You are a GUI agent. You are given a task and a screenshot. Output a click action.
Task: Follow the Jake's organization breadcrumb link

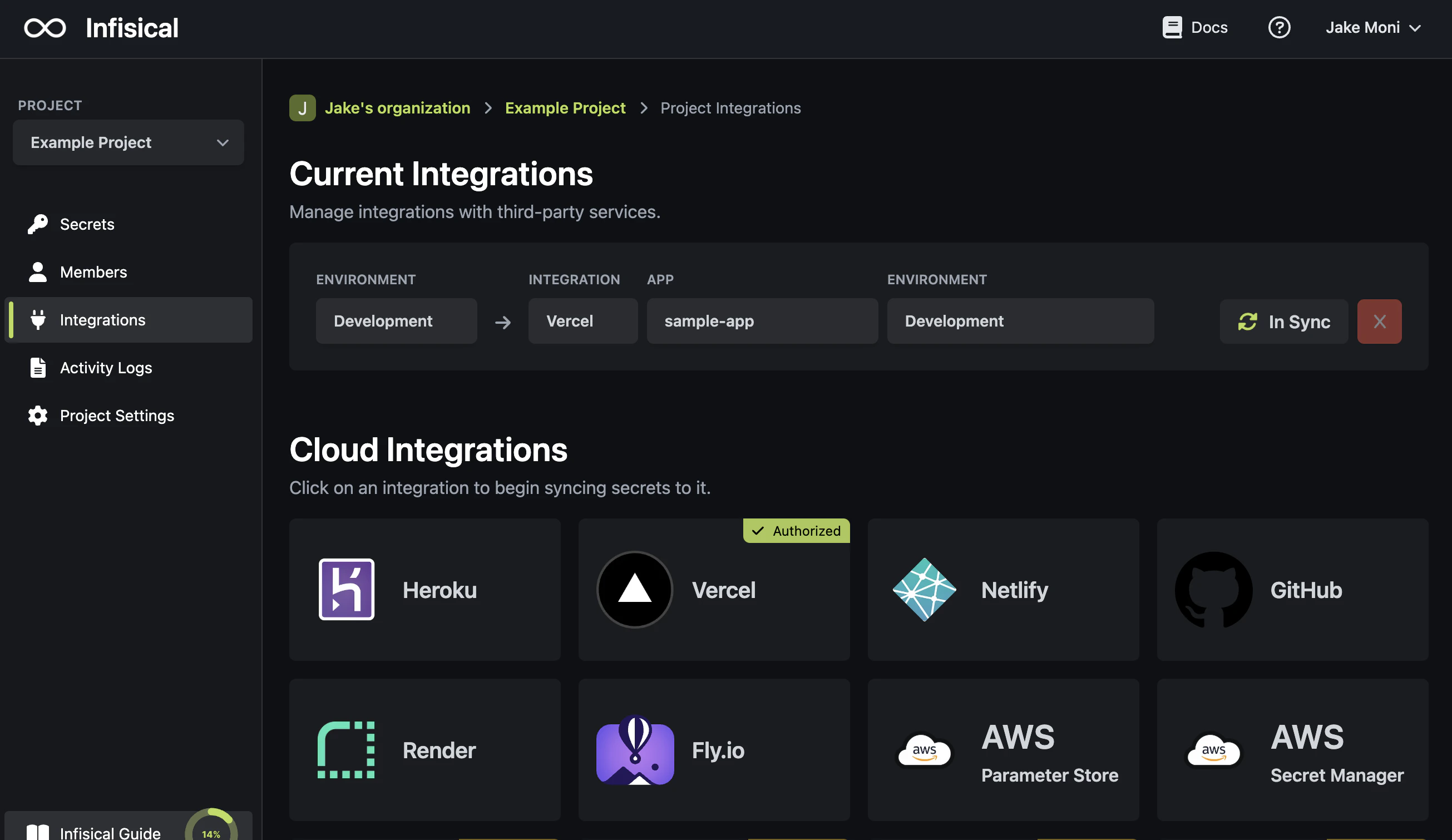coord(398,108)
